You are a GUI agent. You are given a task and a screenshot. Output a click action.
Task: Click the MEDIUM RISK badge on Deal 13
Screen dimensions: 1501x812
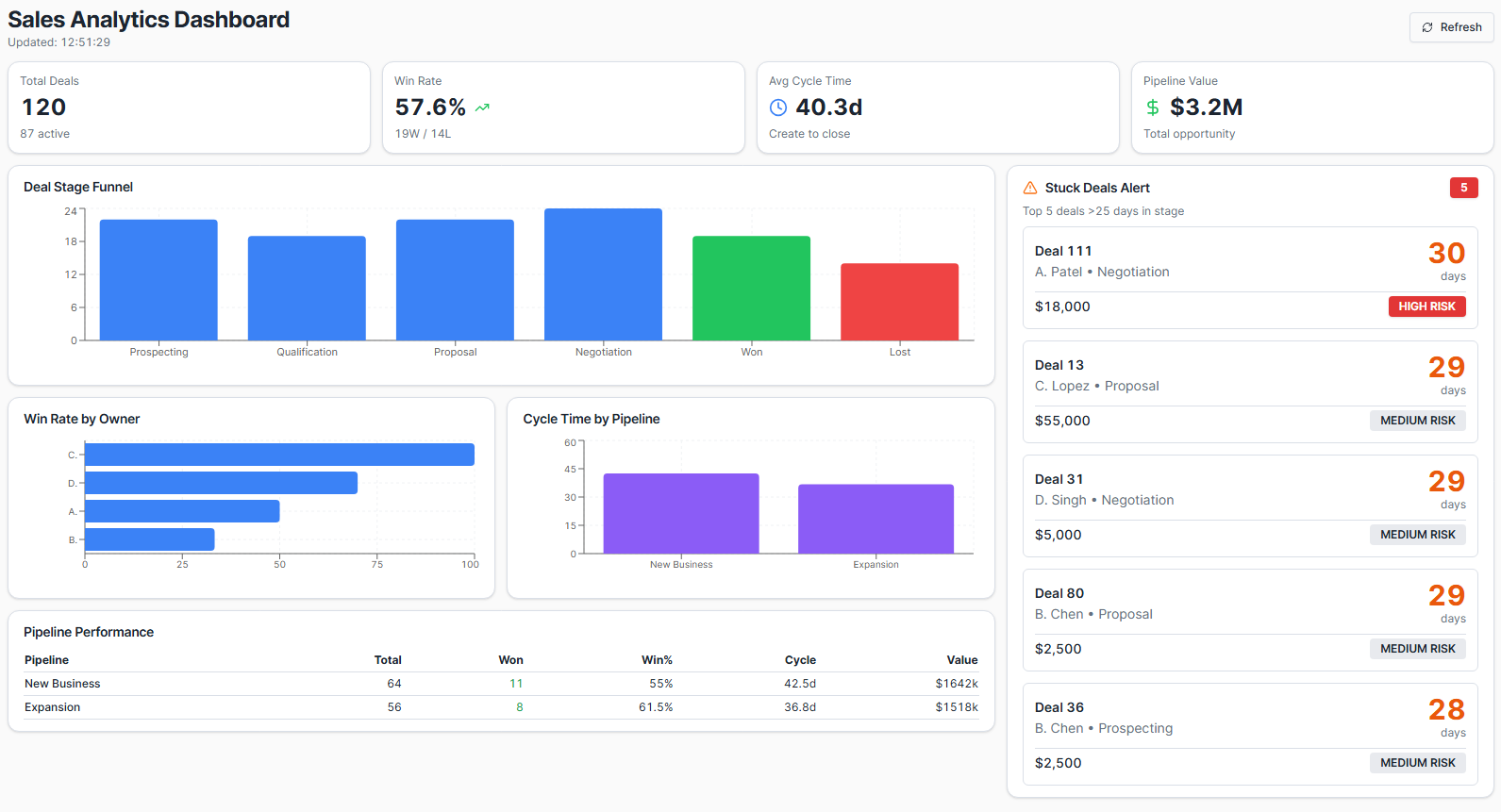(1417, 421)
